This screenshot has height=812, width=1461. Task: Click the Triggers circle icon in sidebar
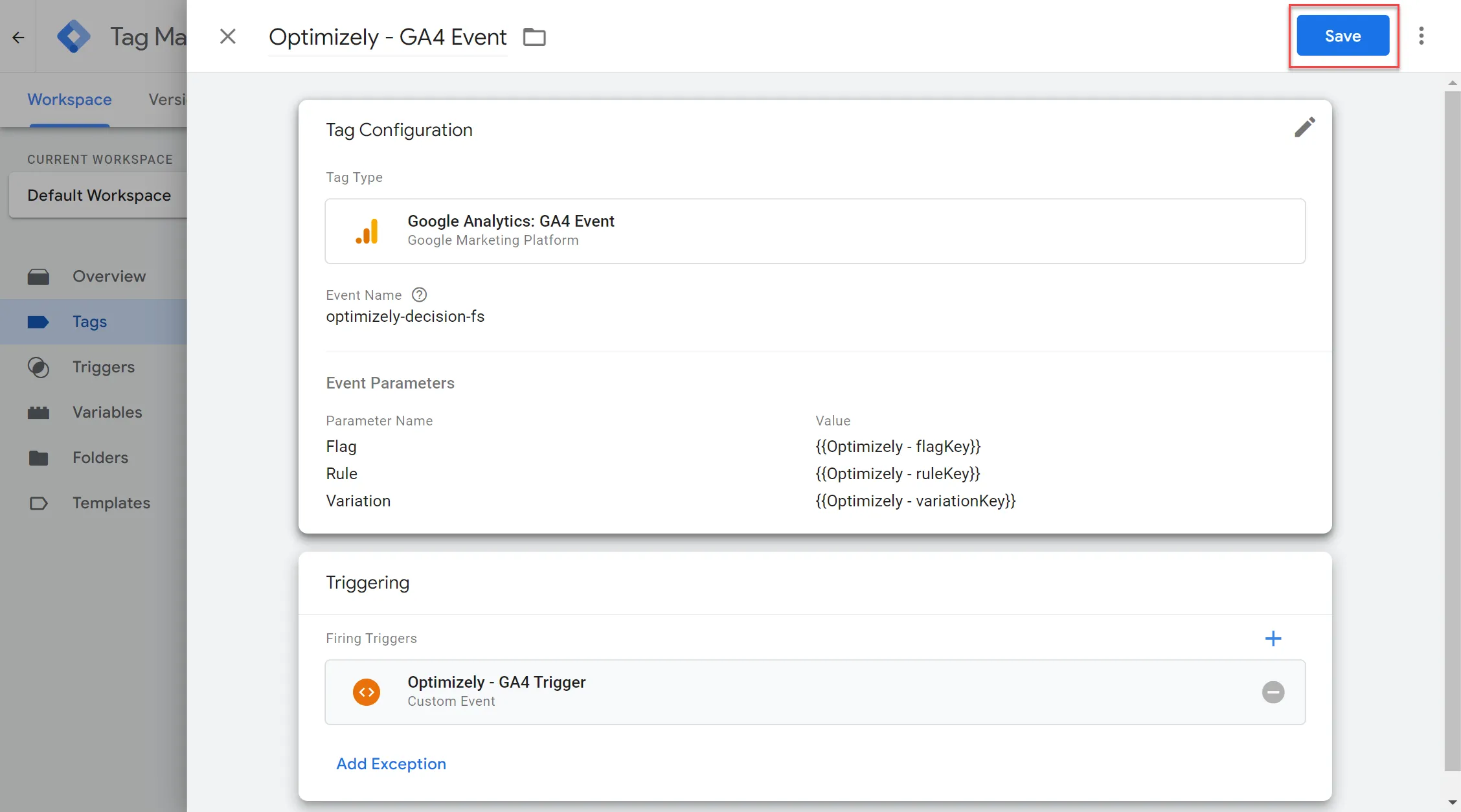coord(38,367)
